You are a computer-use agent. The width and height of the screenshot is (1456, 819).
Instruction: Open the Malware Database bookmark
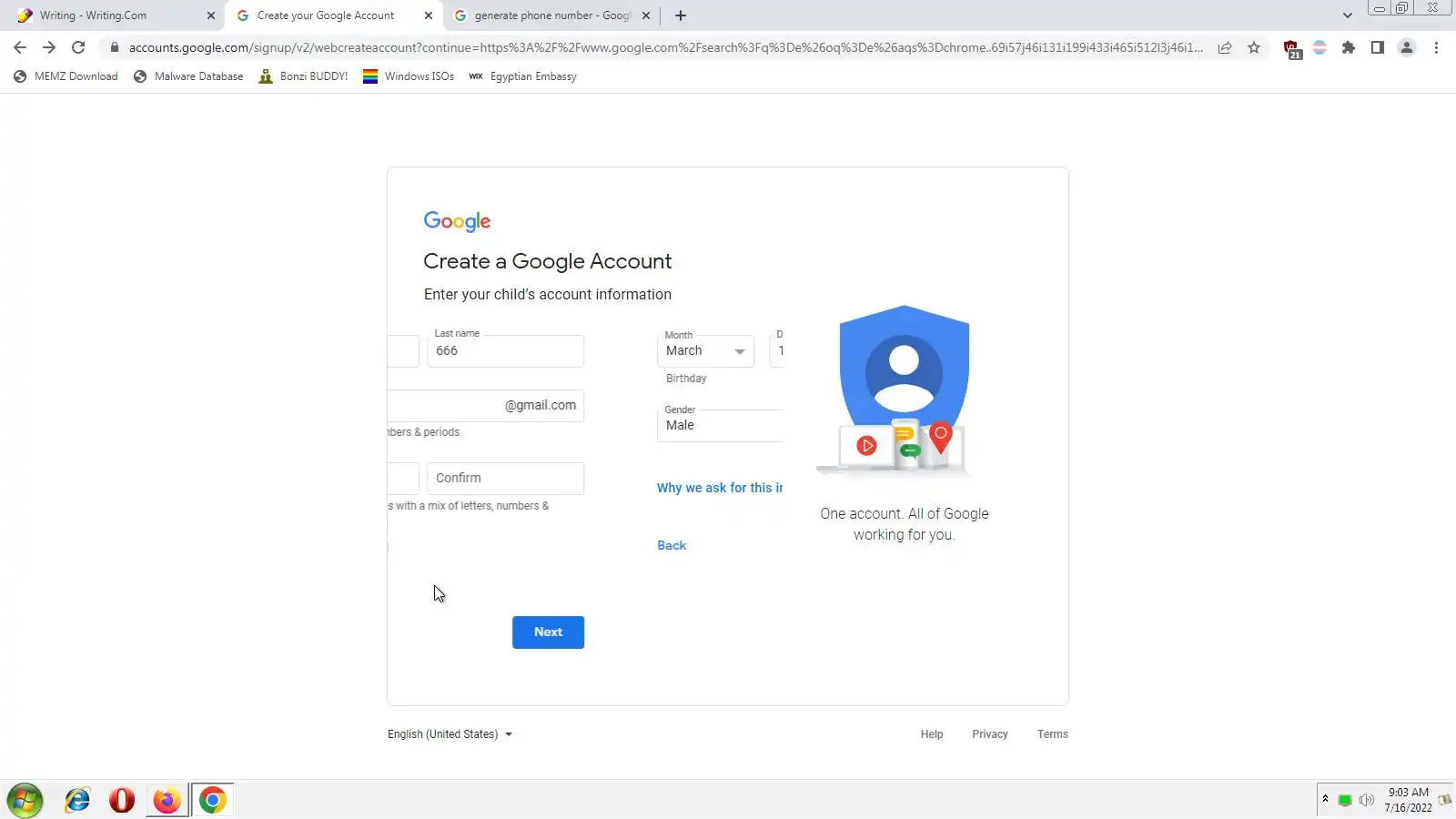pos(188,76)
